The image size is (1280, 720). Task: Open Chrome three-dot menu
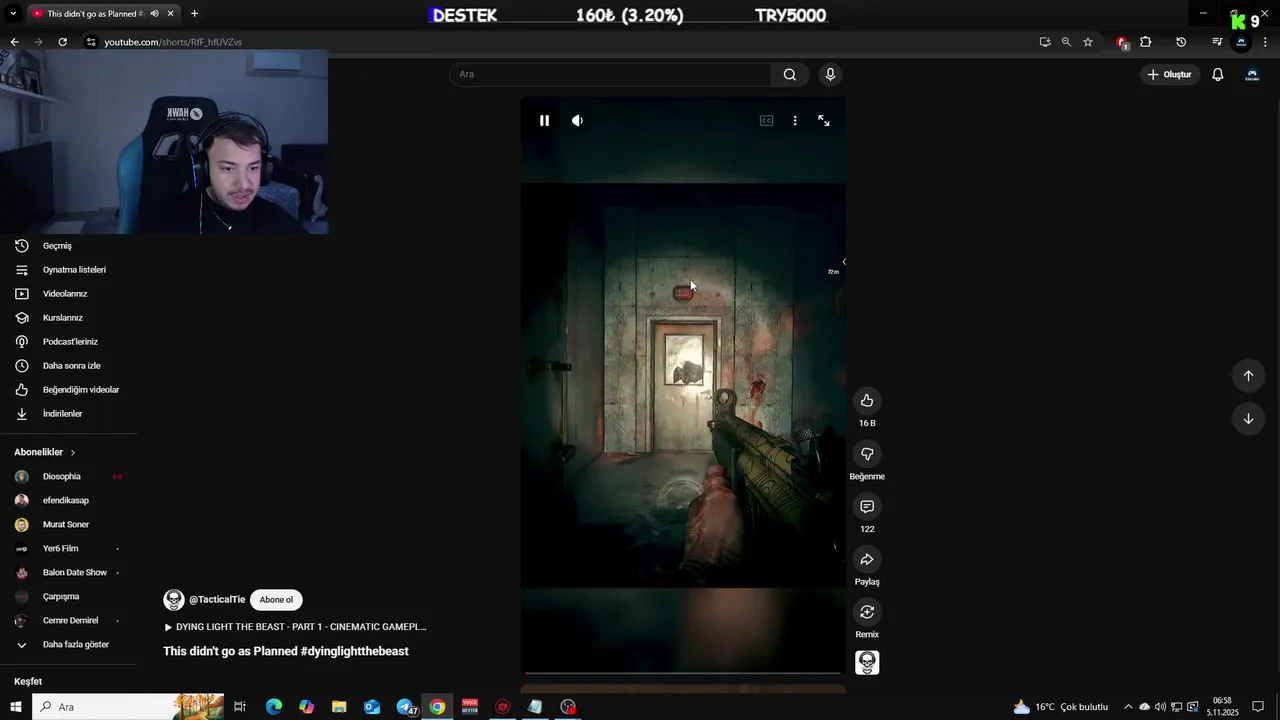(1266, 42)
